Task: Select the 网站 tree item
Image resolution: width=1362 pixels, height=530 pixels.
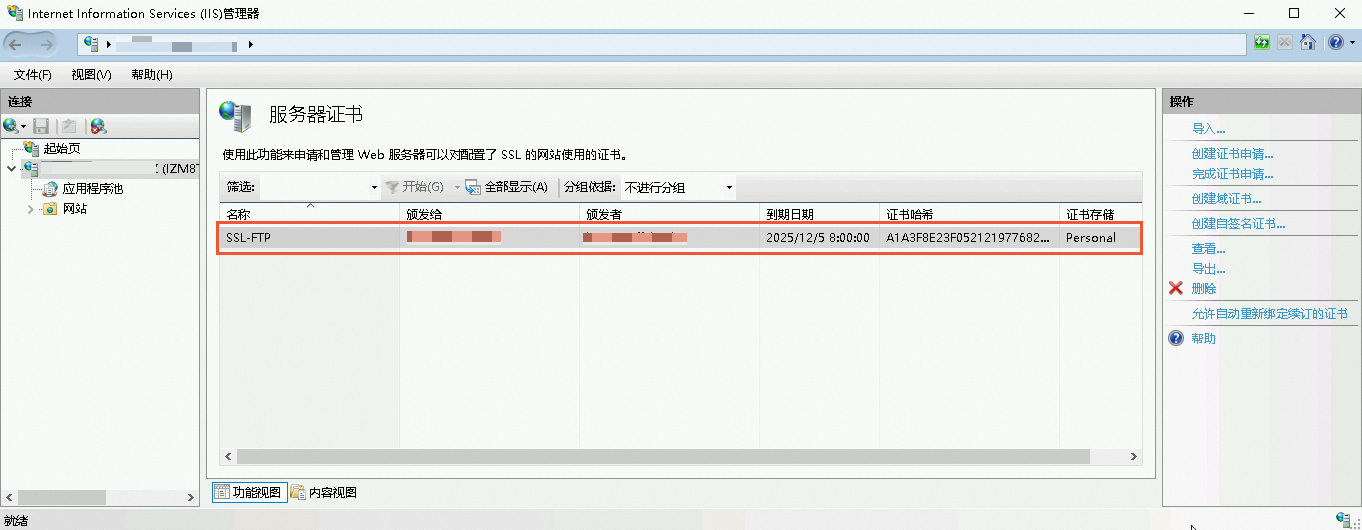Action: click(75, 209)
